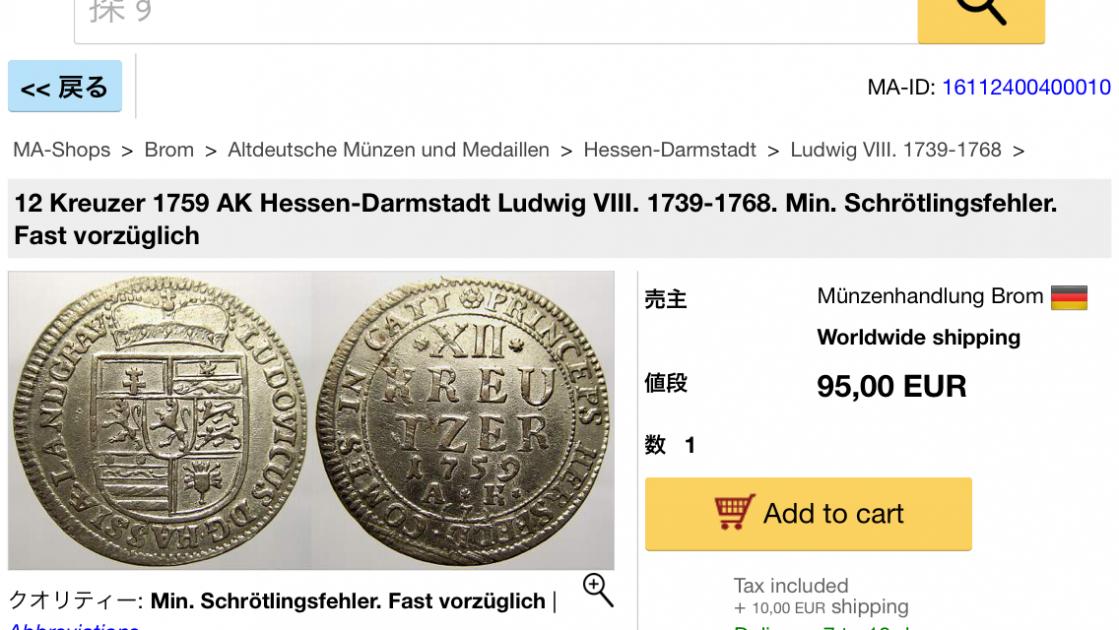
Task: Open the MA-ID 16112400400010 link
Action: [x=1026, y=87]
